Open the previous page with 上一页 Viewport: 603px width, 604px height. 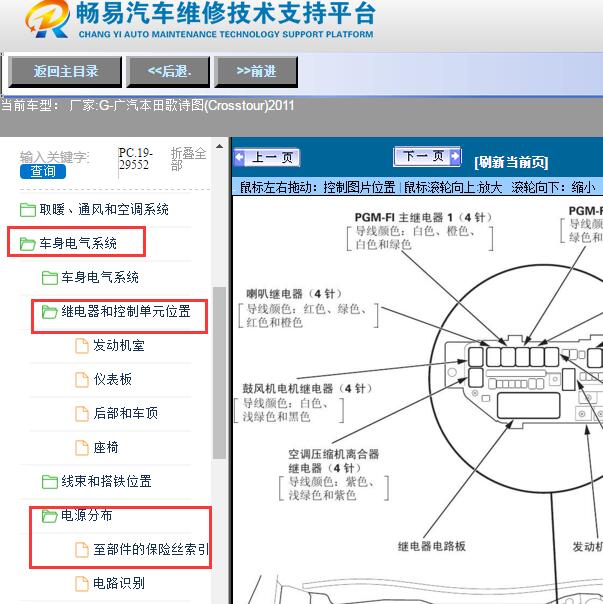point(267,158)
